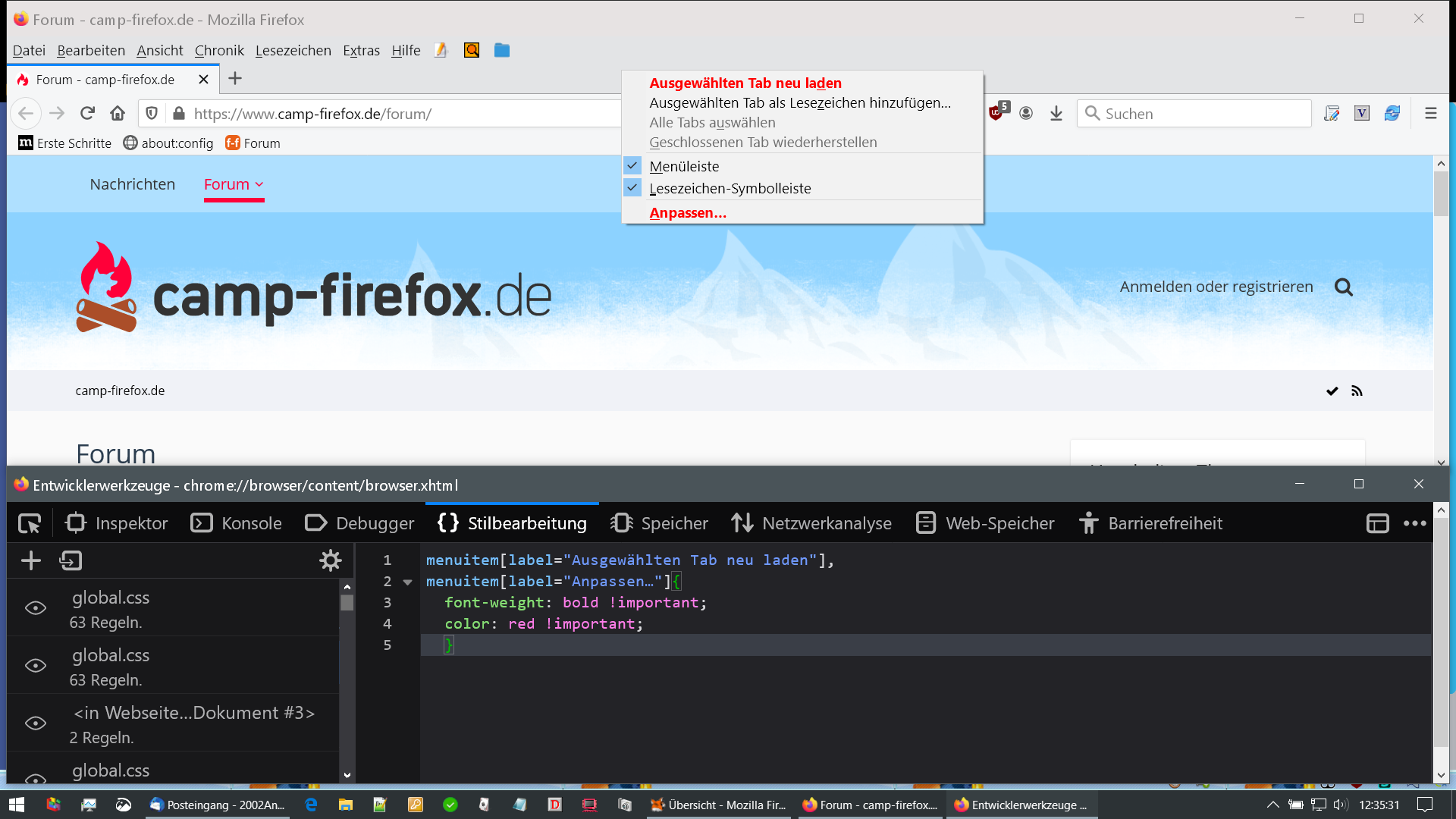Click the forum search magnifier icon
The width and height of the screenshot is (1456, 819).
click(x=1343, y=287)
